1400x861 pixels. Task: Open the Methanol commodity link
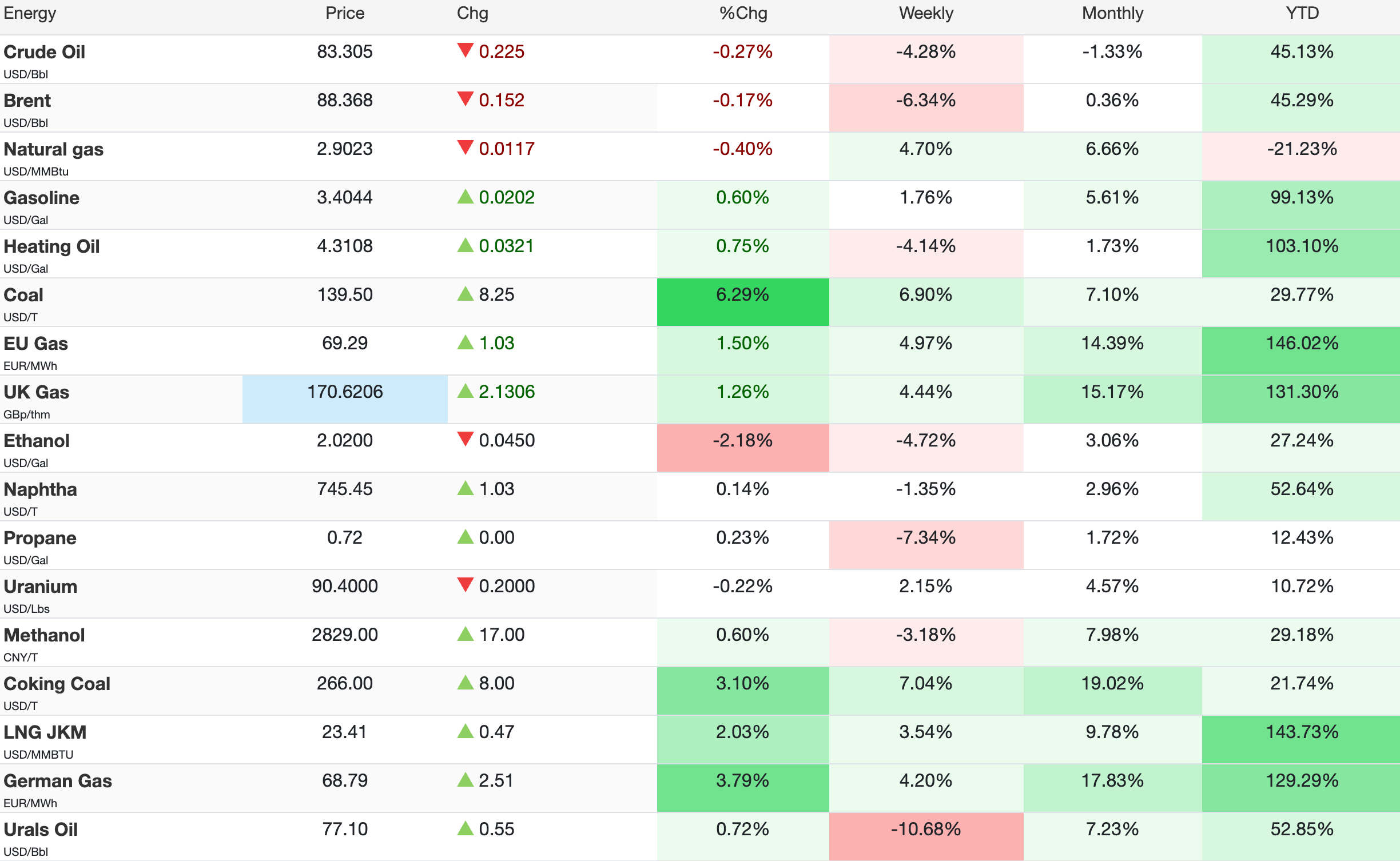44,635
